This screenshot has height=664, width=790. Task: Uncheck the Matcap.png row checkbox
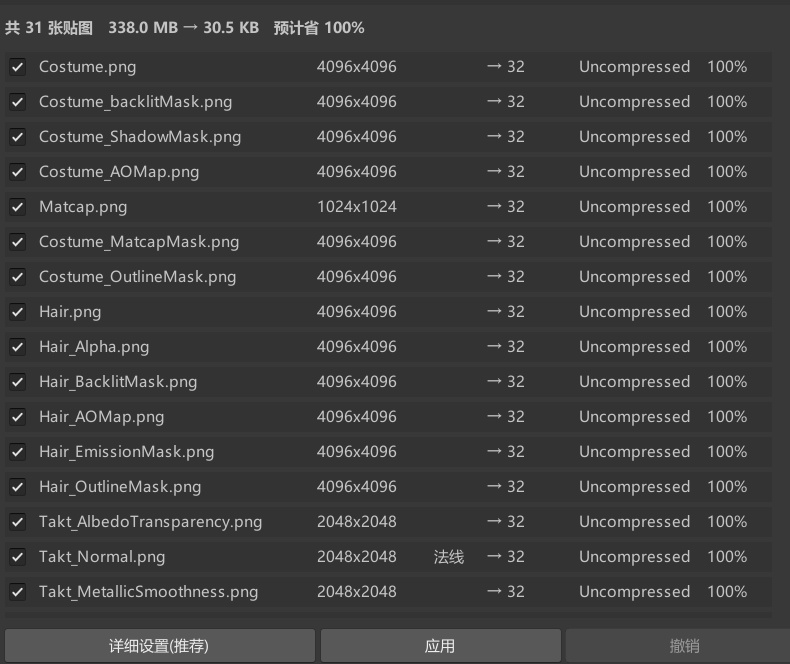(x=18, y=207)
